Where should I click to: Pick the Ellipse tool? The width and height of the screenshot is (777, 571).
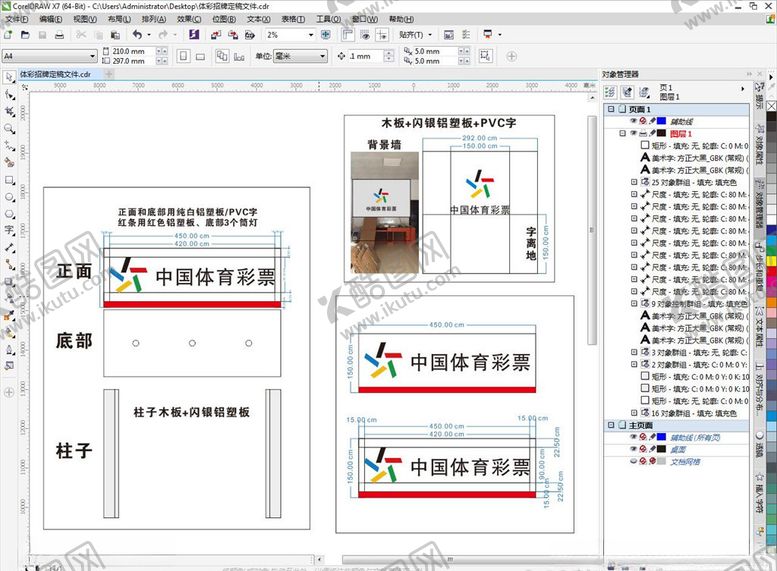tap(9, 197)
